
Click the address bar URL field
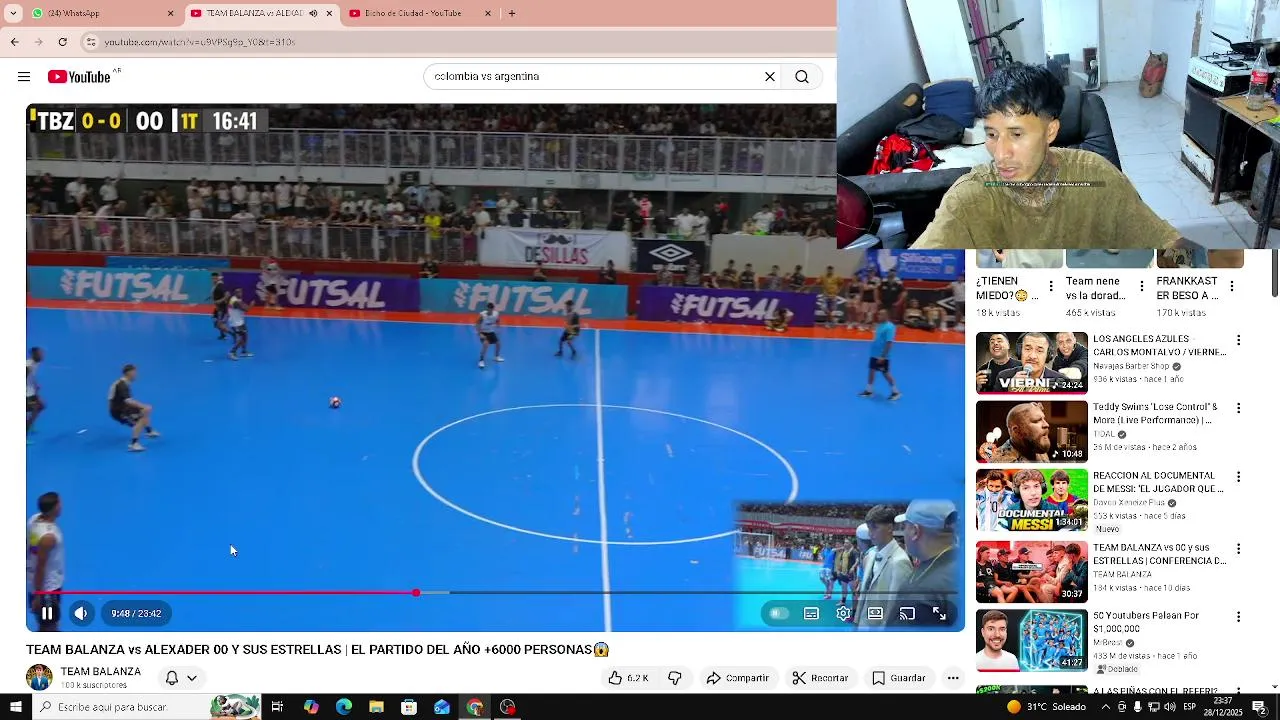coord(460,42)
